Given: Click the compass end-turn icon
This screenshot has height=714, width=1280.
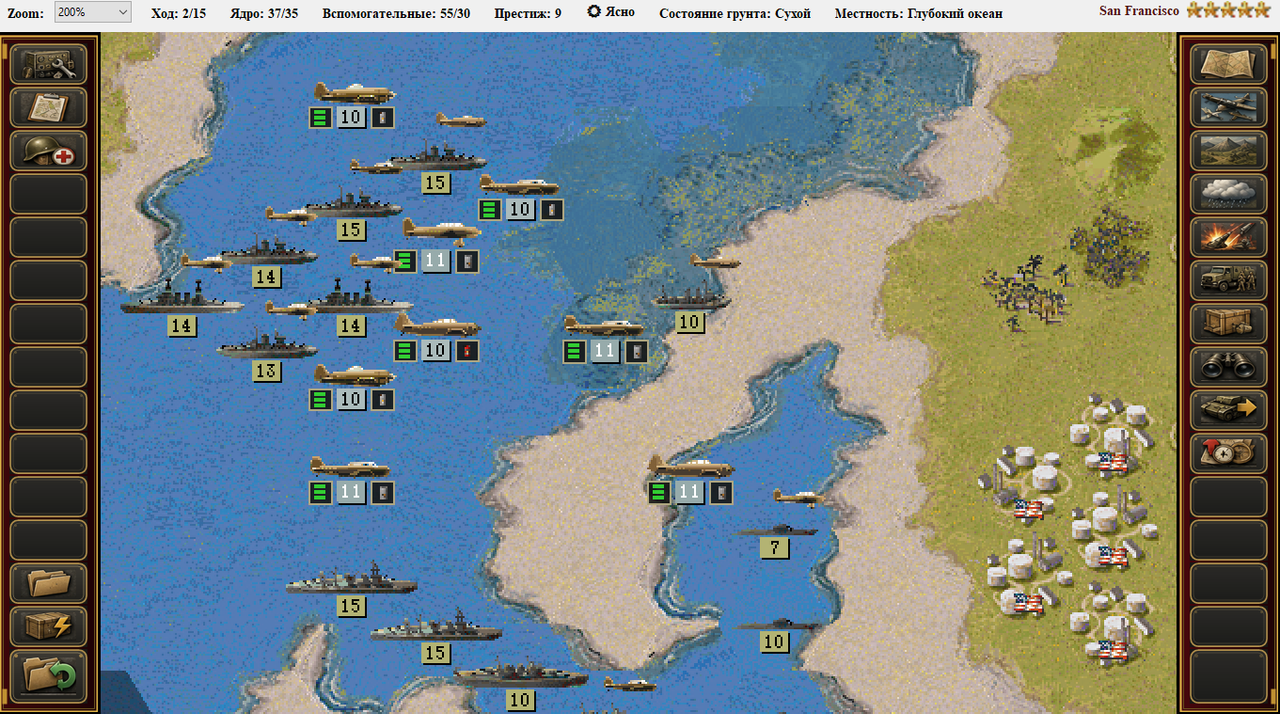Looking at the screenshot, I should (x=1230, y=452).
